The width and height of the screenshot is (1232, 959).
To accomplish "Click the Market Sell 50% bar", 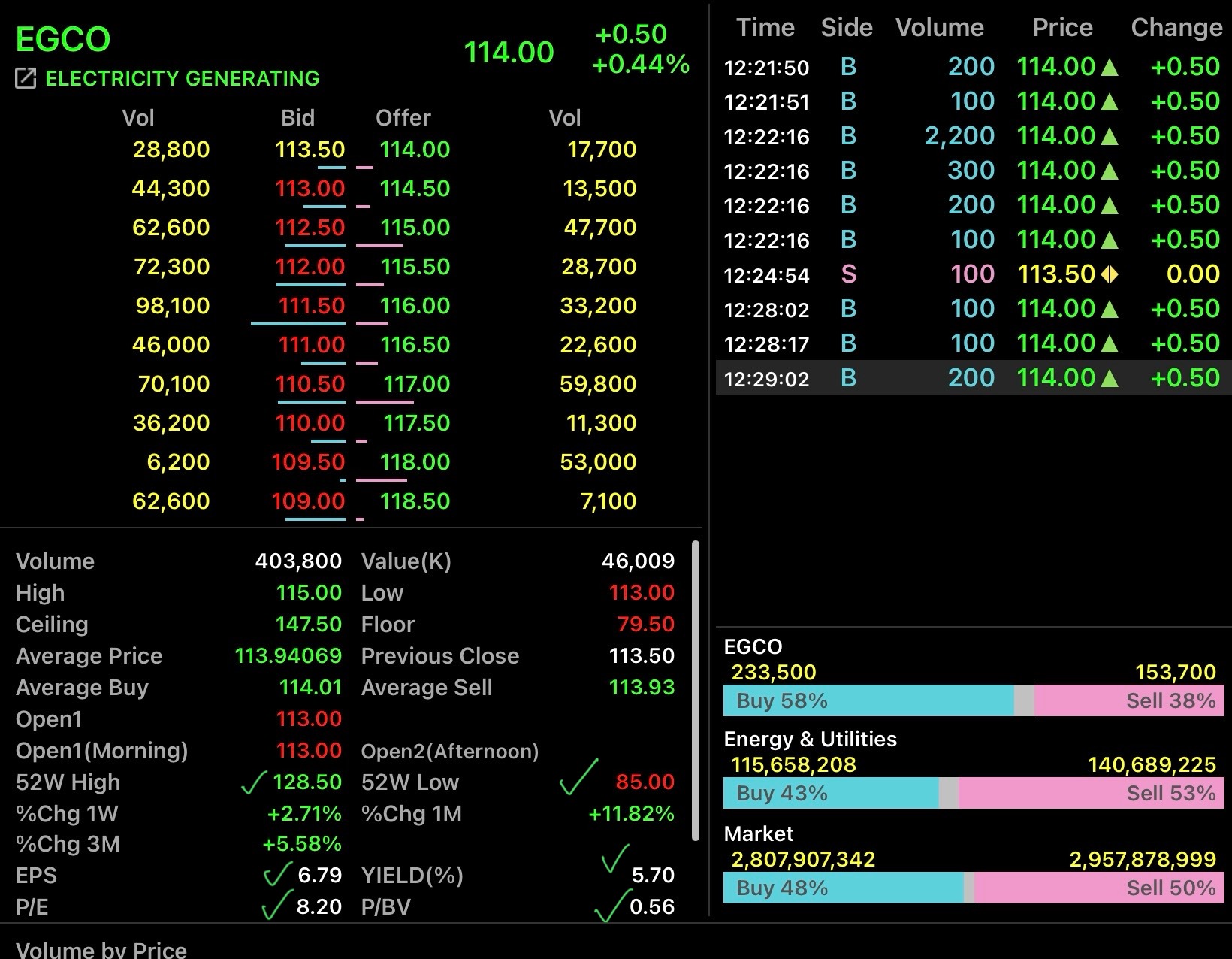I will click(1099, 888).
